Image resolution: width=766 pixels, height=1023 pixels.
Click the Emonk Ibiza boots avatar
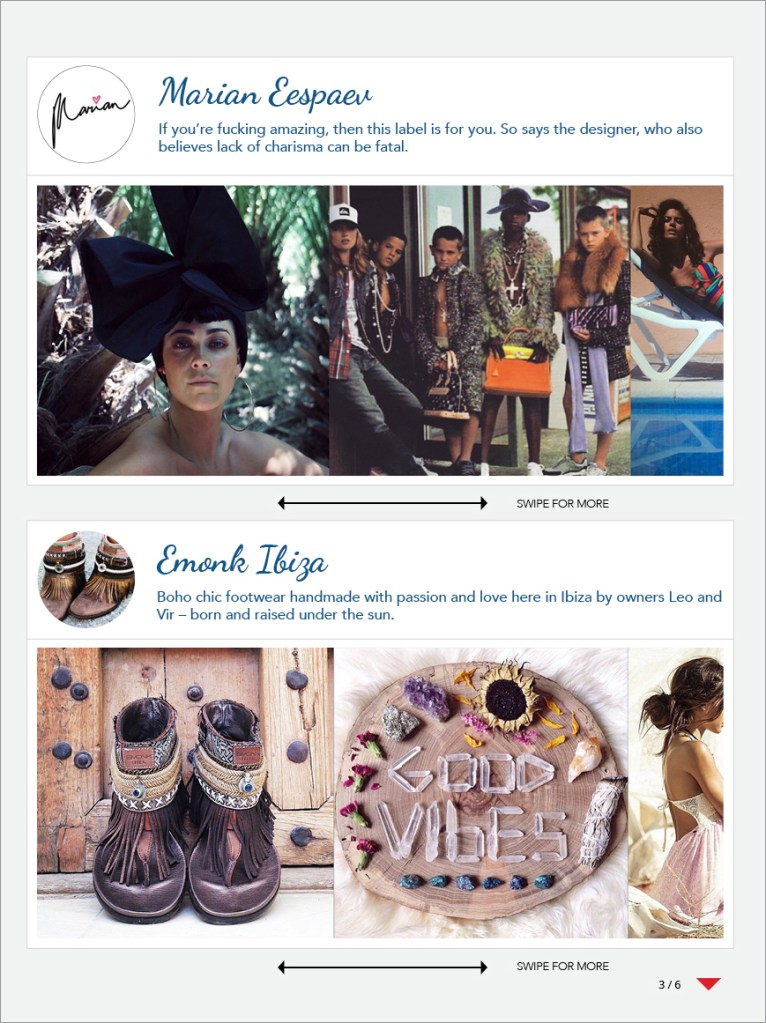pyautogui.click(x=87, y=579)
